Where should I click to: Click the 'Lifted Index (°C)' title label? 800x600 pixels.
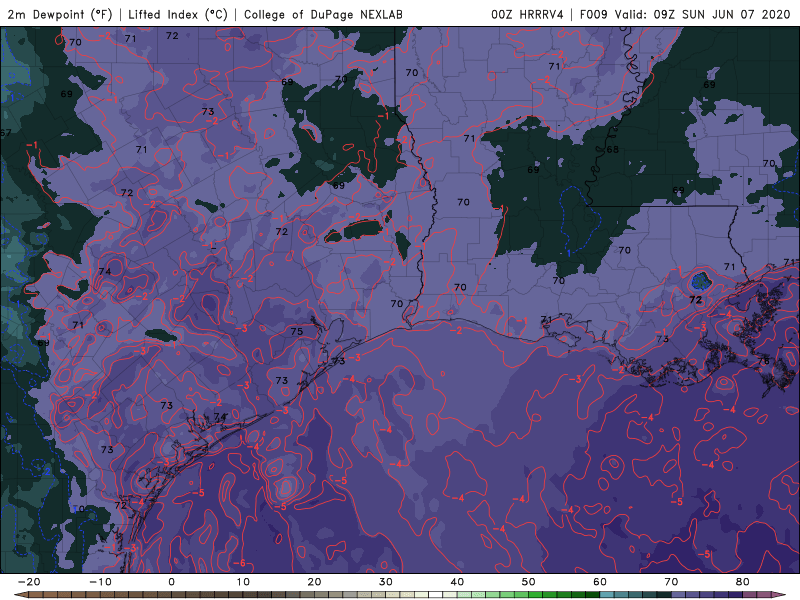tap(178, 14)
